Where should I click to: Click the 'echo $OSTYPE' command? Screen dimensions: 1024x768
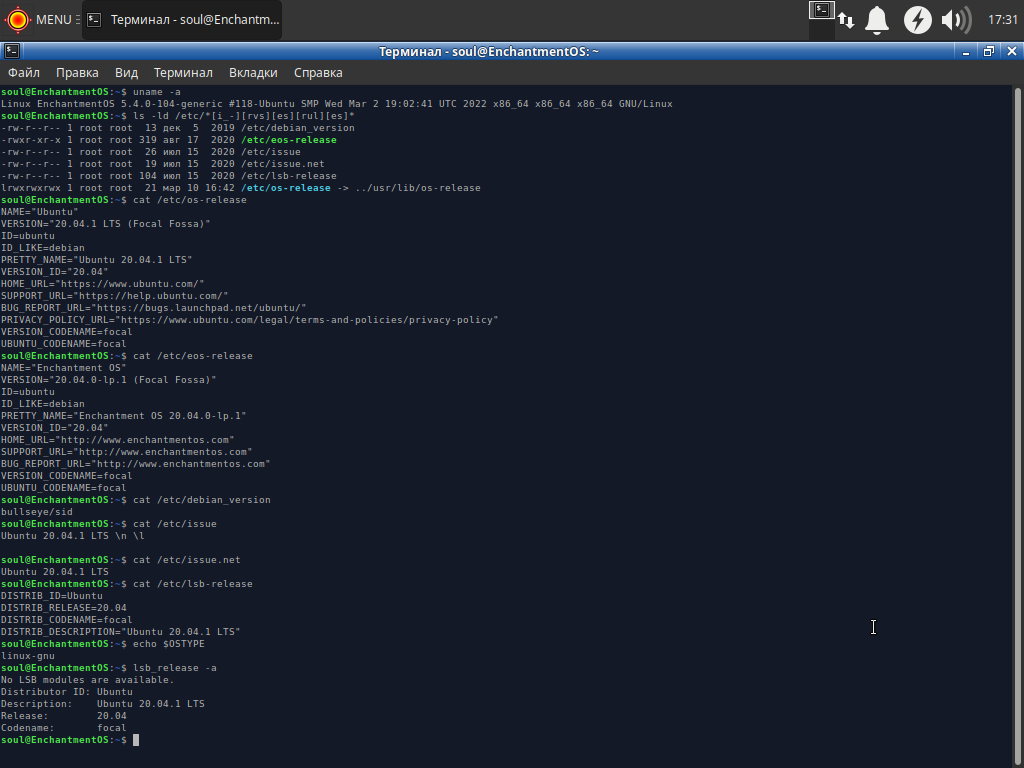(168, 644)
